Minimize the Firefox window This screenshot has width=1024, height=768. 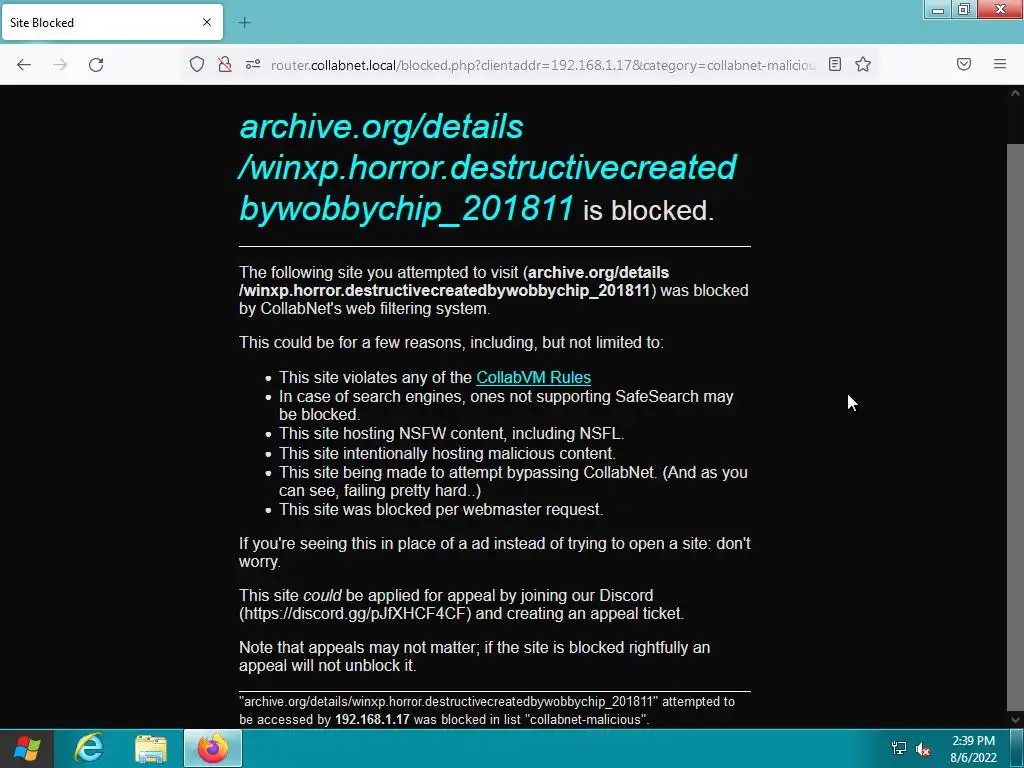938,10
